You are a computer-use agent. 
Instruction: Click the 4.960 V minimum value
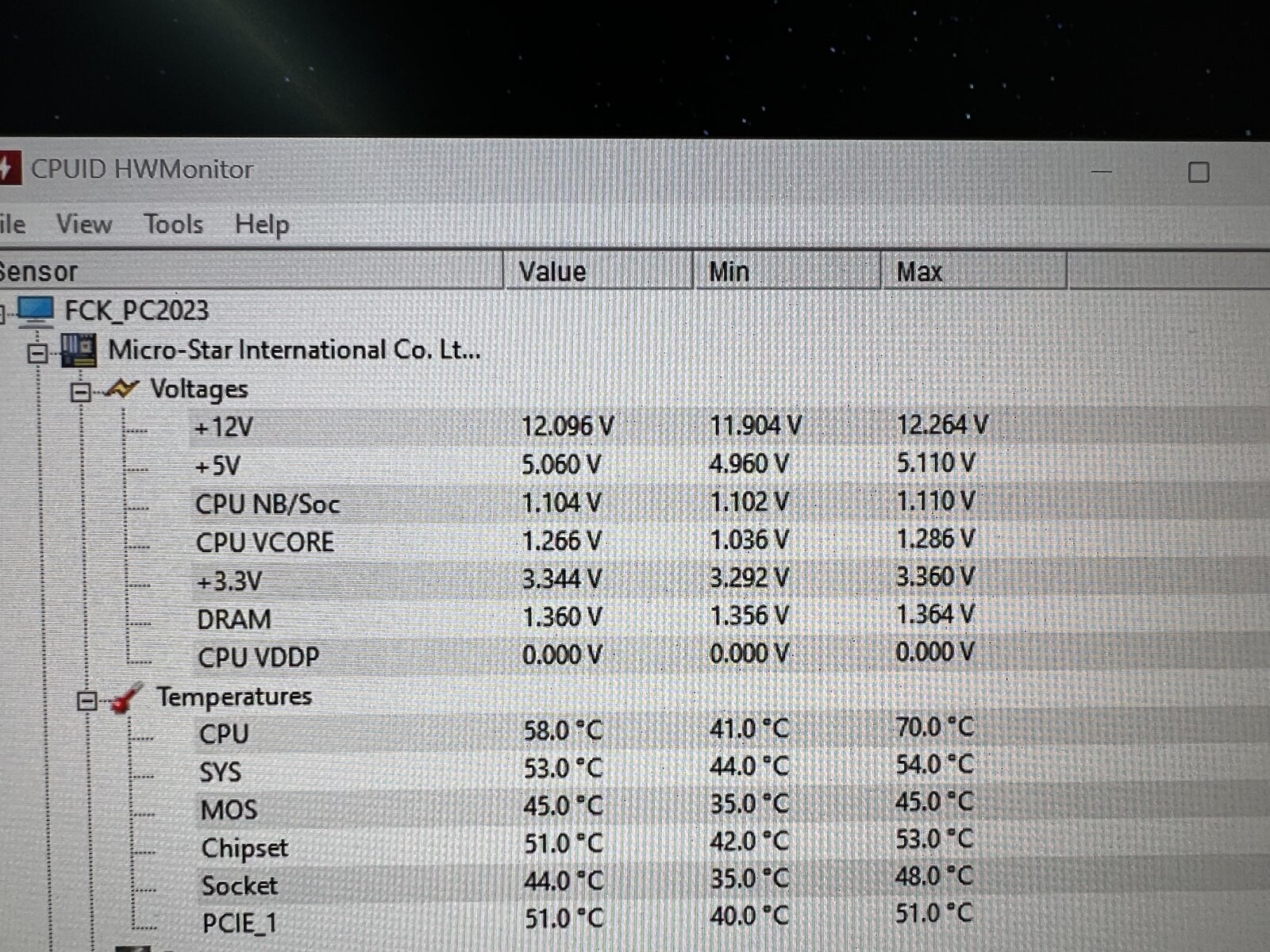[749, 463]
